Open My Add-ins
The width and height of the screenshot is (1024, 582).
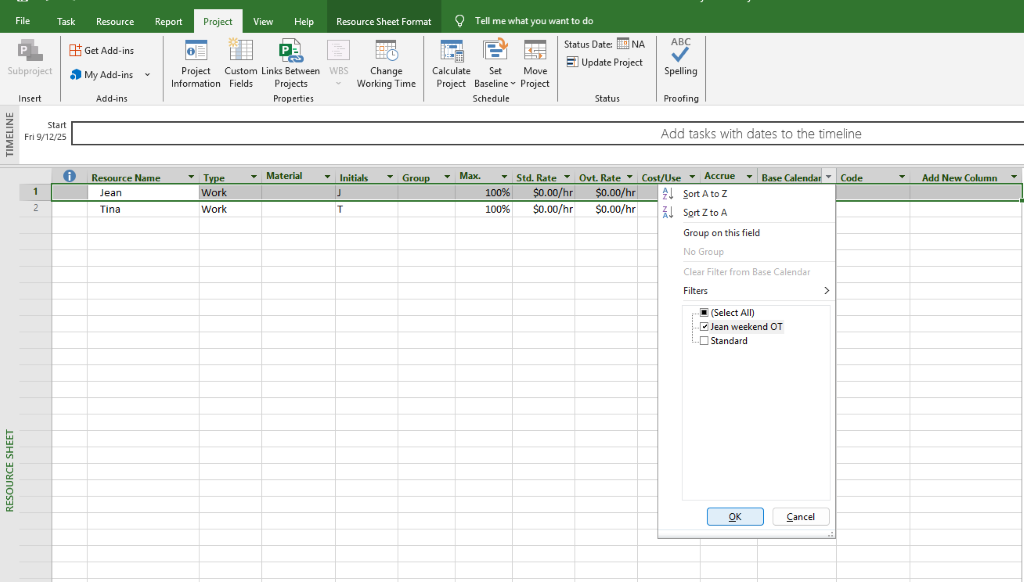102,74
